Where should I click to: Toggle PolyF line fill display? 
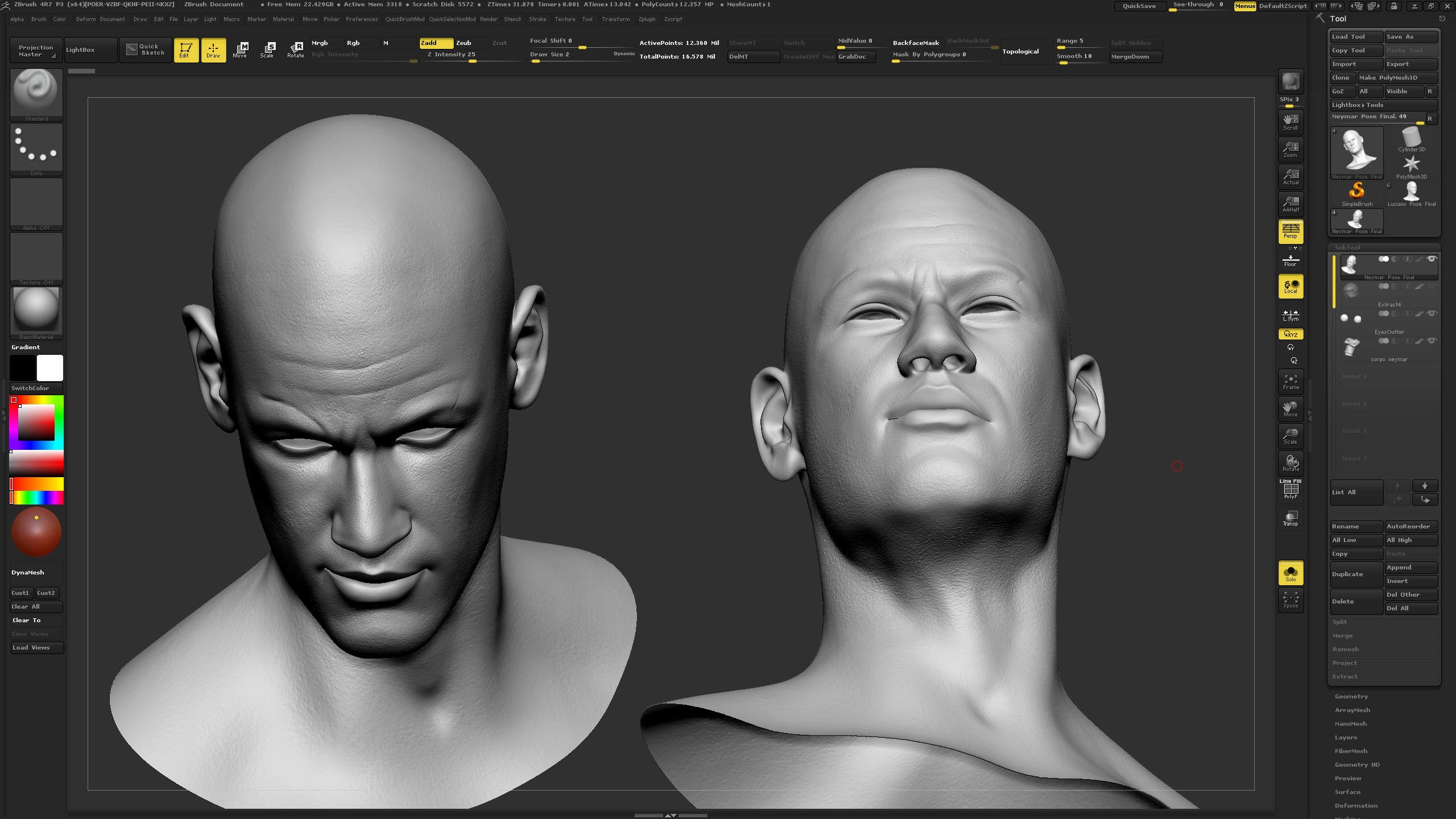[1290, 490]
